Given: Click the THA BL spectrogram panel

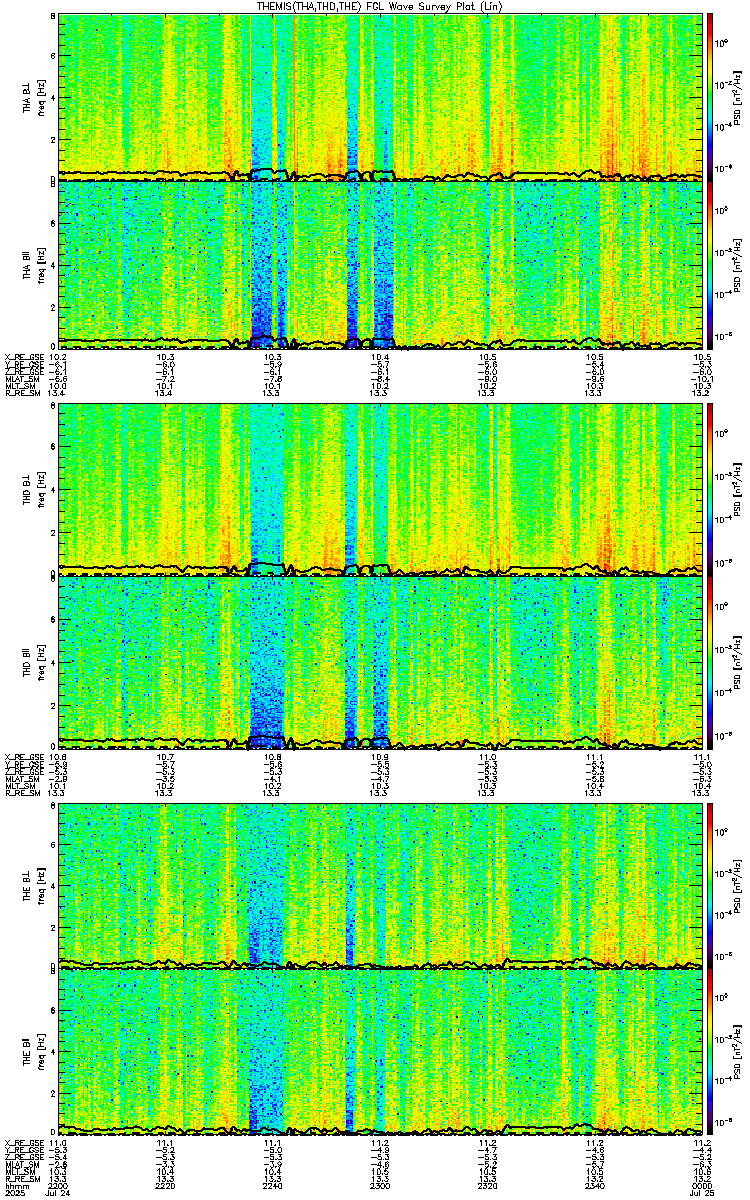Looking at the screenshot, I should tap(380, 95).
